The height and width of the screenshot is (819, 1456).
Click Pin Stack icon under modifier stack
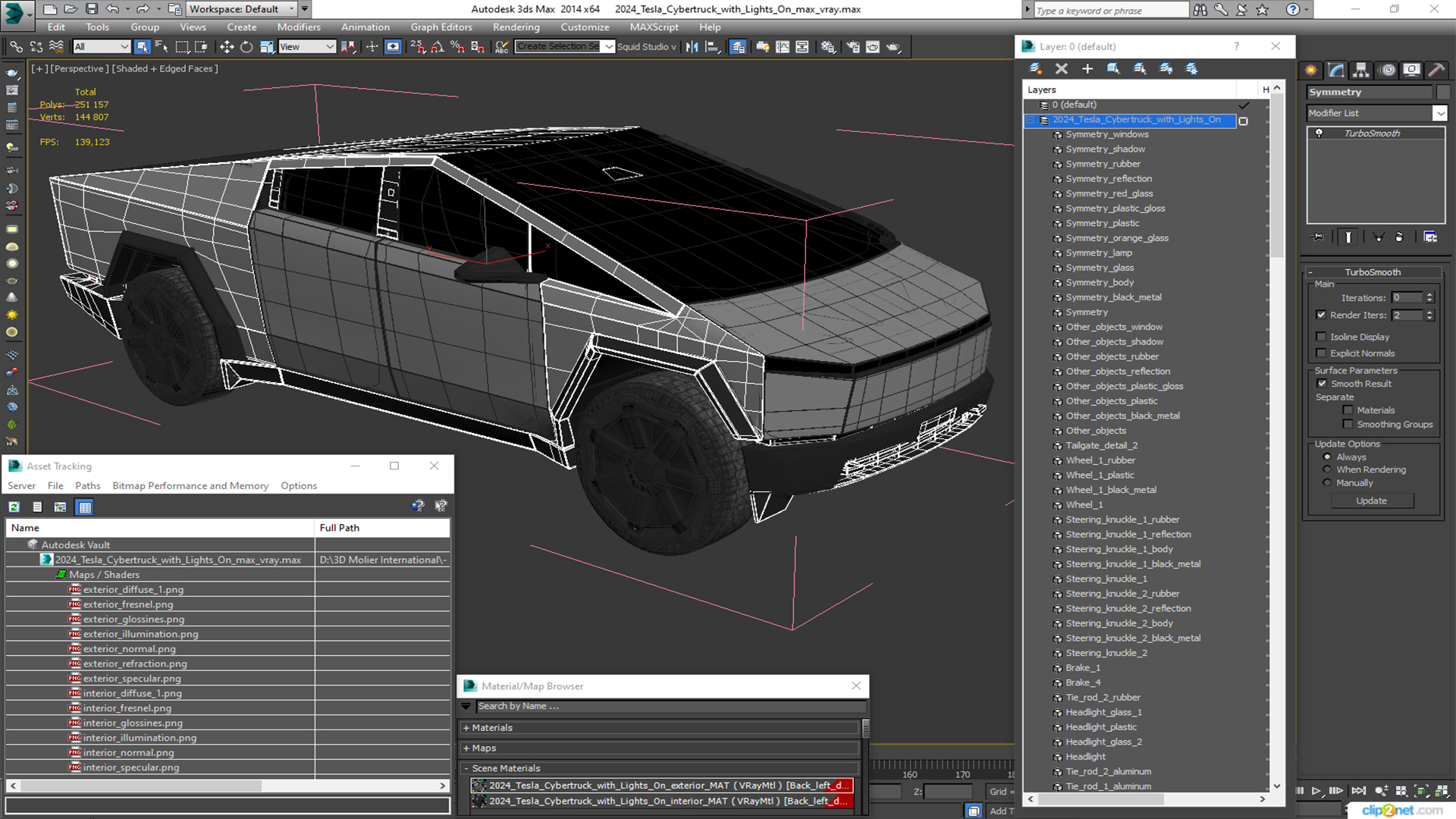1318,237
